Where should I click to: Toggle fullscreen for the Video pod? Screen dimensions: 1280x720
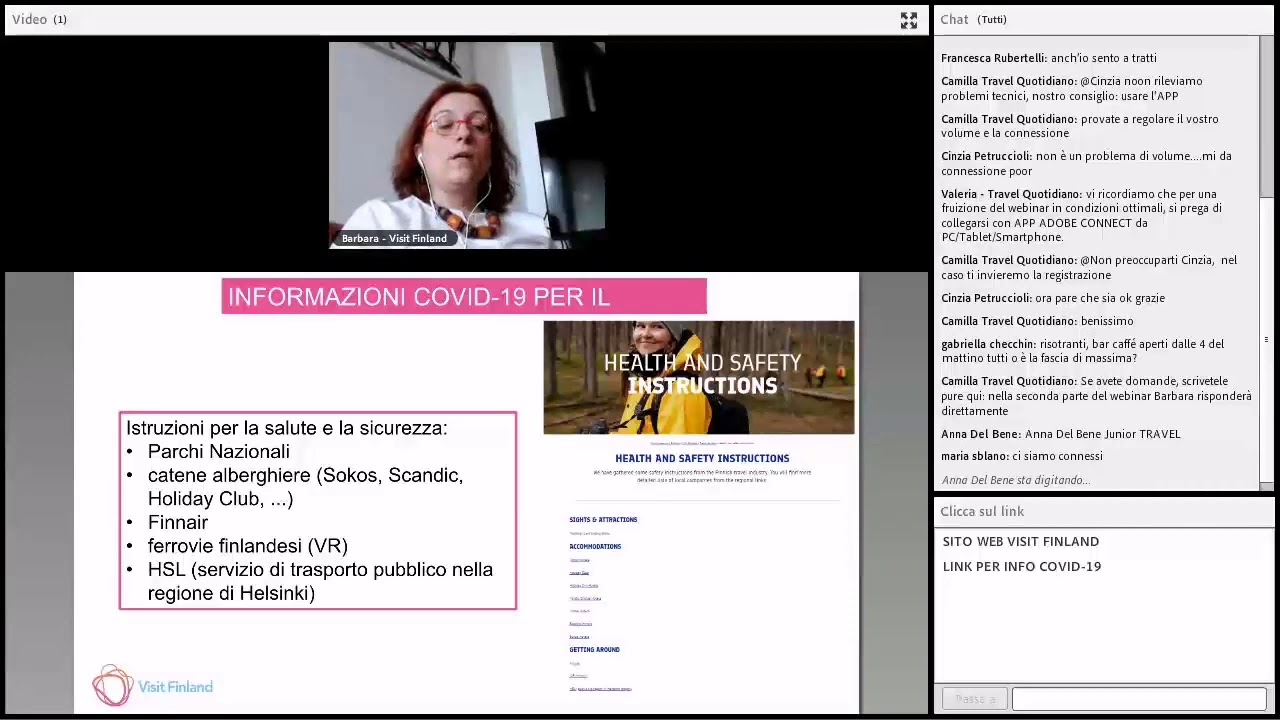(x=908, y=20)
